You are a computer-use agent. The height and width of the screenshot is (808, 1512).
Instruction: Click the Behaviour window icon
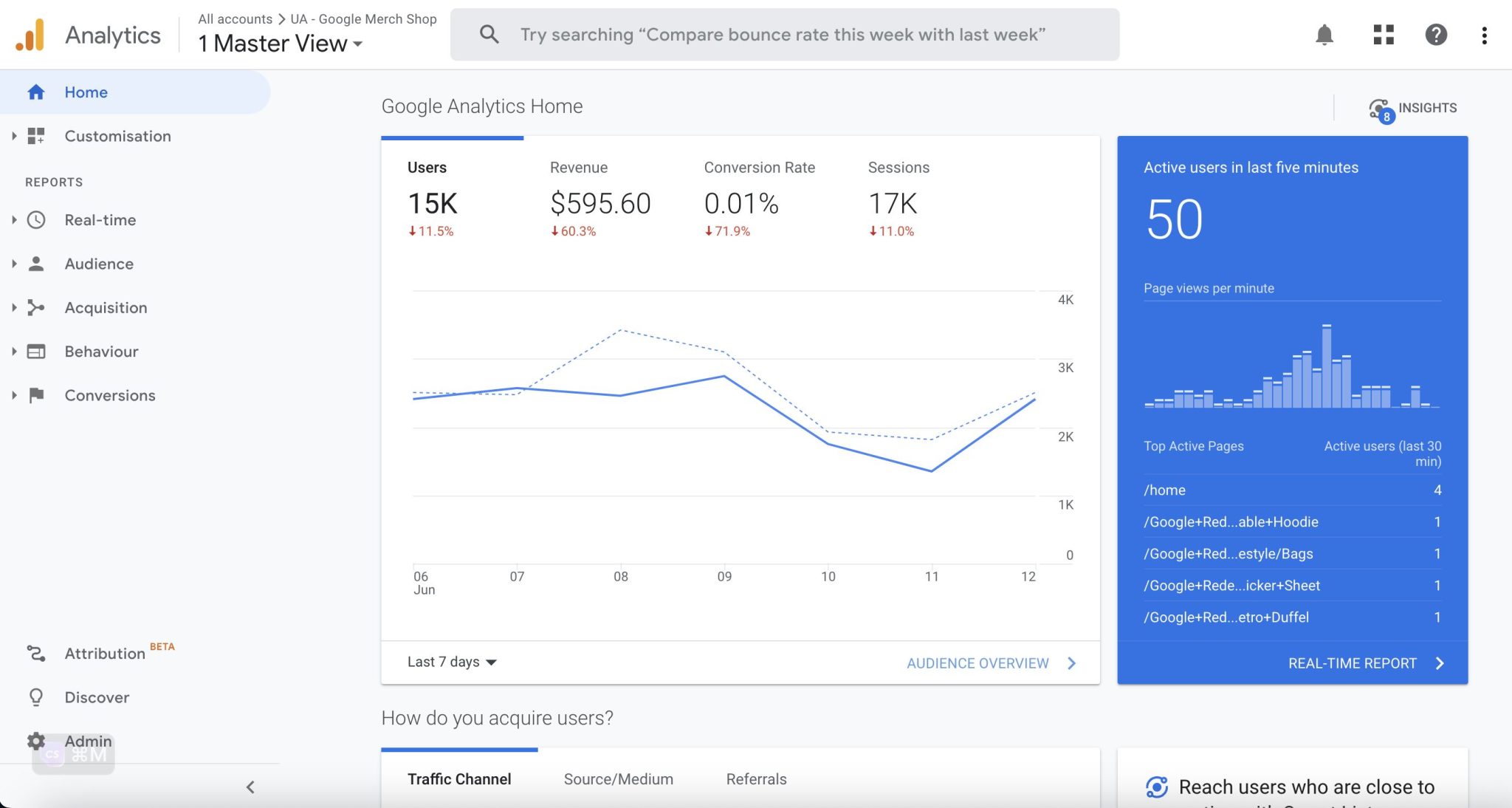click(x=36, y=352)
